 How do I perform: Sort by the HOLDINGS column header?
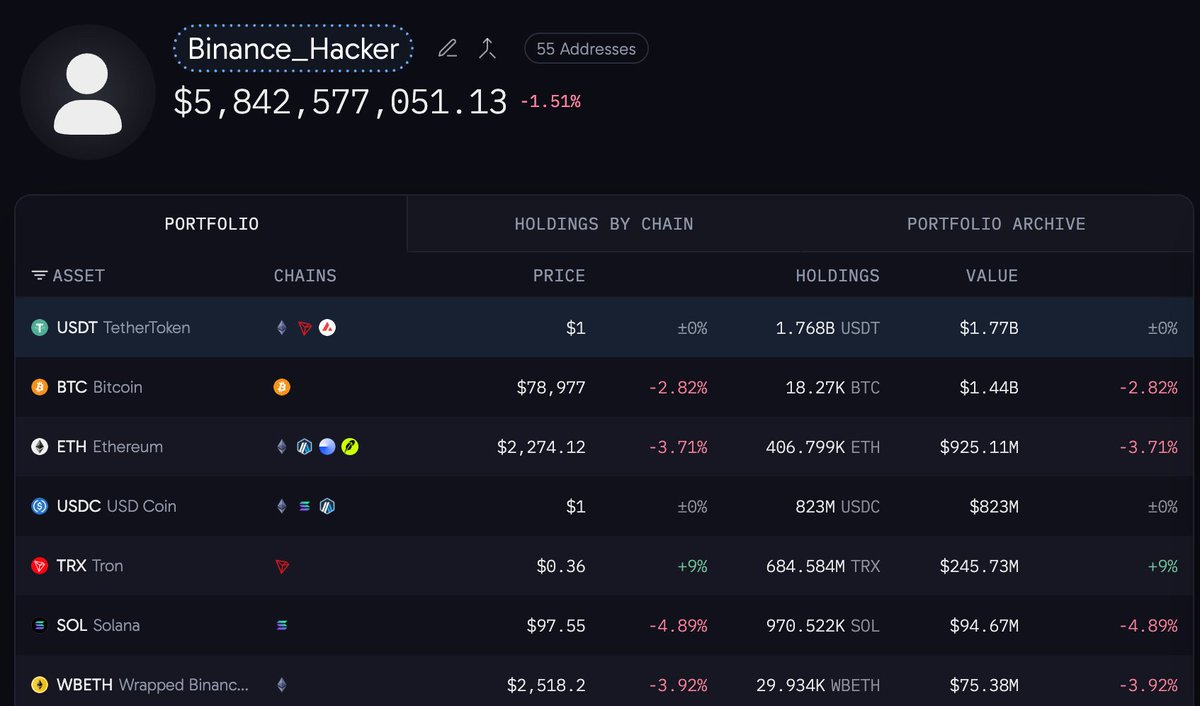(x=838, y=275)
